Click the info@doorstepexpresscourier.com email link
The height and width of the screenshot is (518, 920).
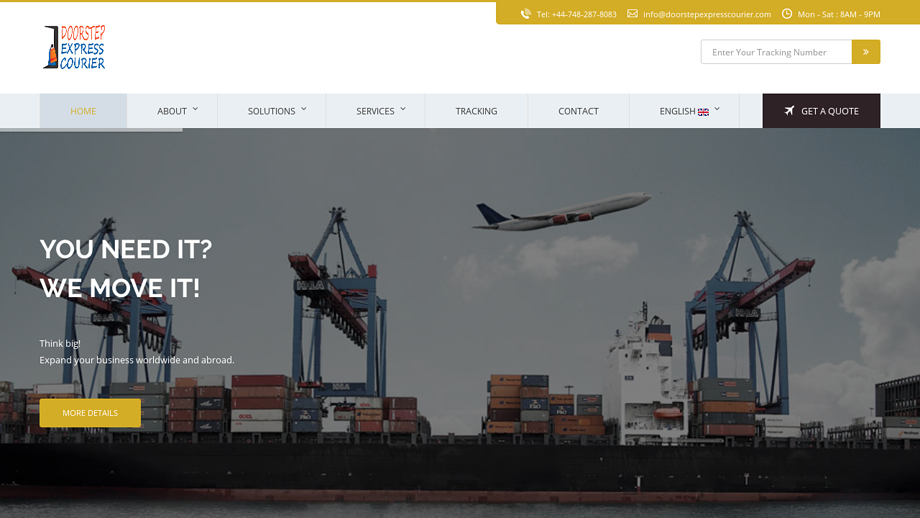pyautogui.click(x=707, y=14)
